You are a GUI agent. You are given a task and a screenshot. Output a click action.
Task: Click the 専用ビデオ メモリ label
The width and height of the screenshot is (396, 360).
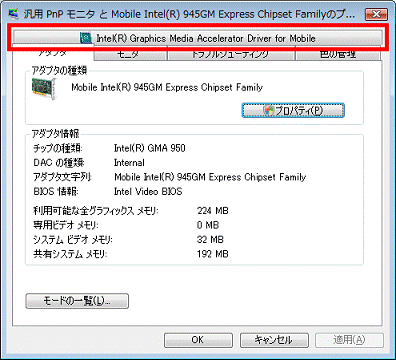pyautogui.click(x=66, y=225)
